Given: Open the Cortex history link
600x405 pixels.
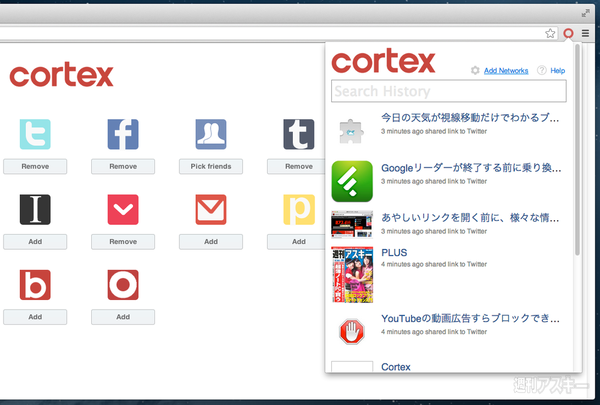Looking at the screenshot, I should [396, 367].
